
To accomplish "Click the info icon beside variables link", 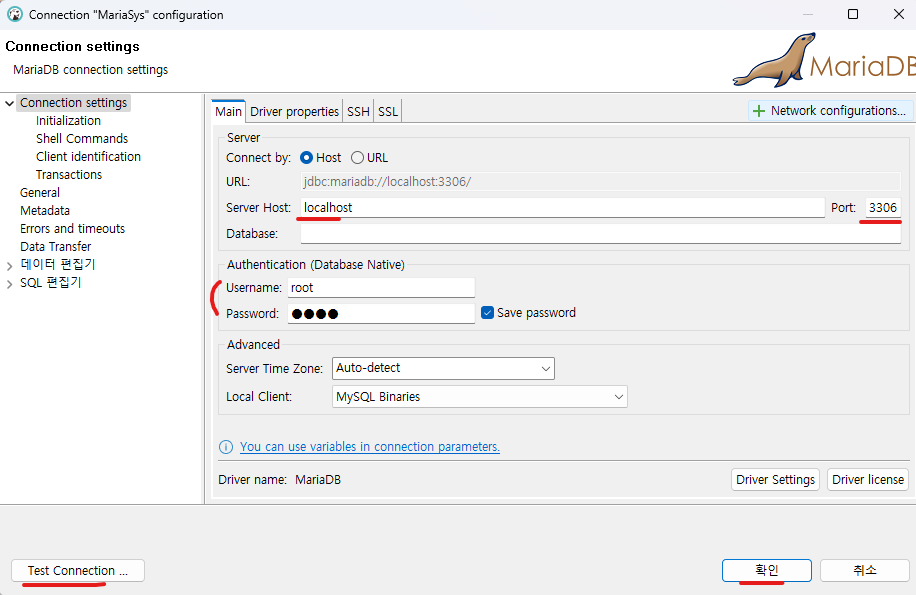I will click(x=225, y=447).
